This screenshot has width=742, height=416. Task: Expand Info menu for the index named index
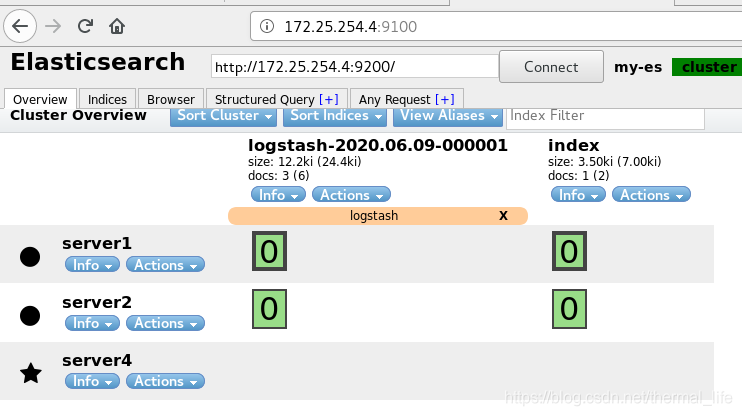578,195
